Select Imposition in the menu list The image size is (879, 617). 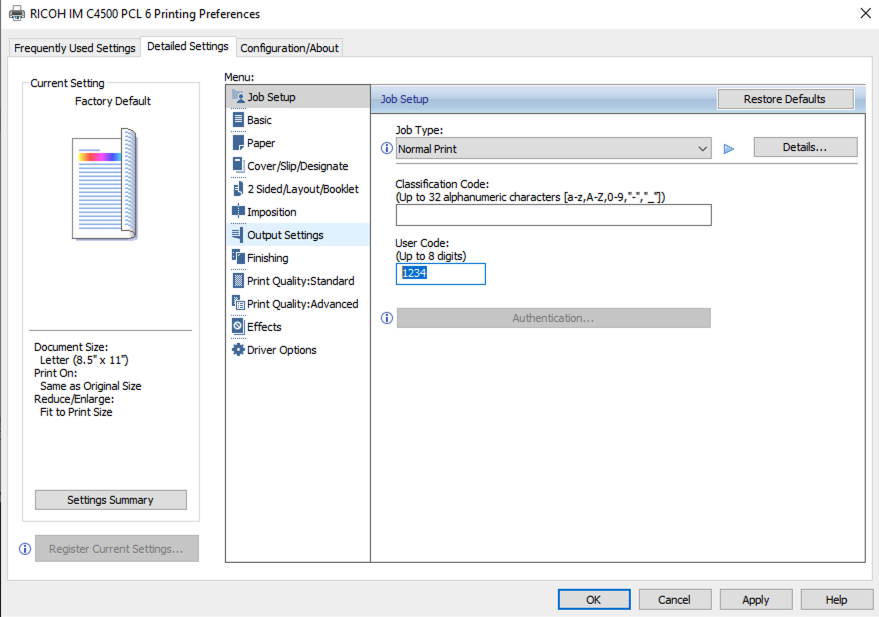pos(298,212)
